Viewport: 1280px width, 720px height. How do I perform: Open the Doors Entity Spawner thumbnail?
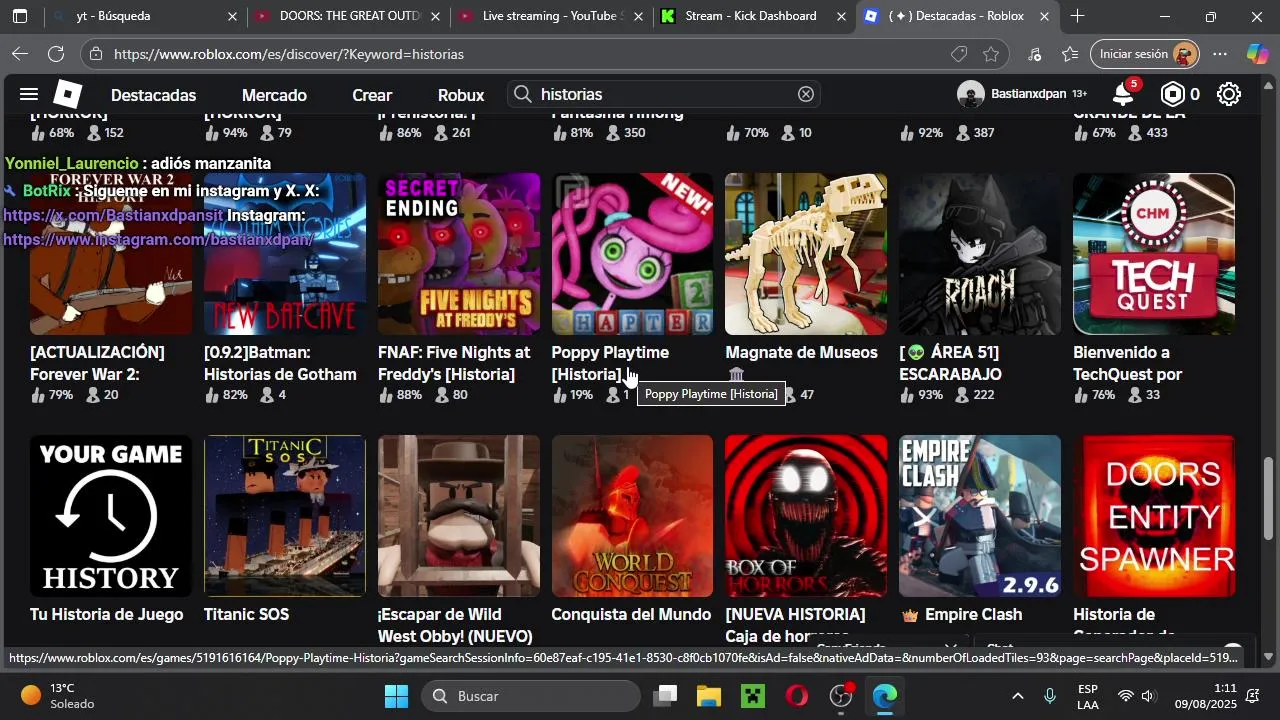(1154, 516)
